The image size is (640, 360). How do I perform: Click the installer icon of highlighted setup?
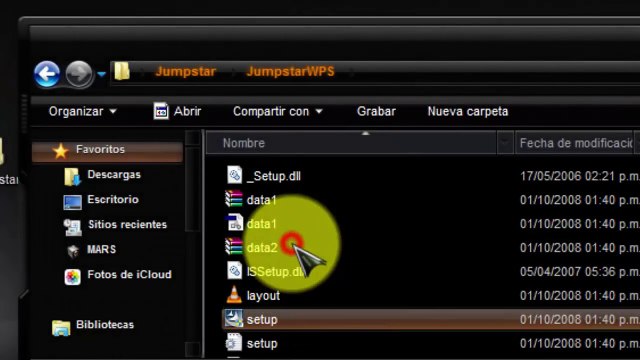tap(234, 318)
